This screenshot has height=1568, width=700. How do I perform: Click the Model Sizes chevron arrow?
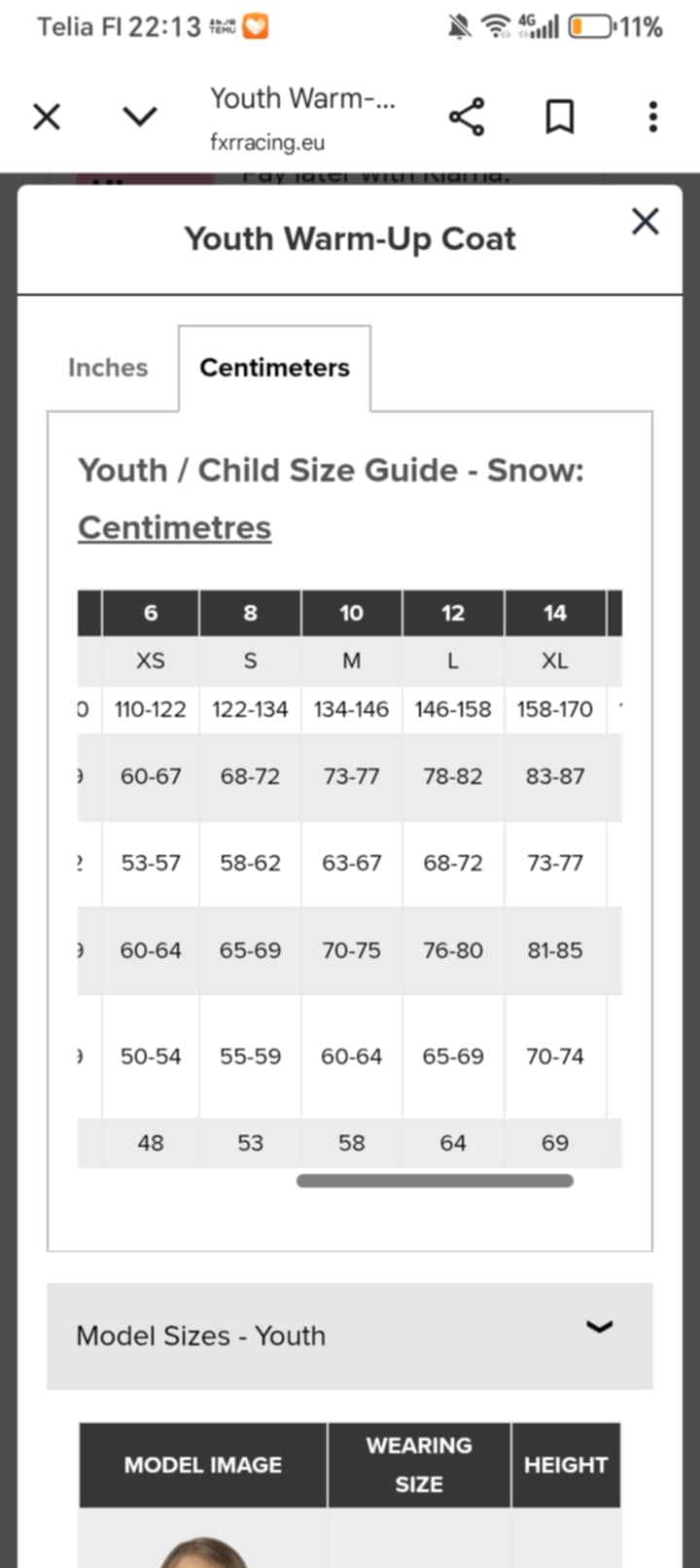600,1327
